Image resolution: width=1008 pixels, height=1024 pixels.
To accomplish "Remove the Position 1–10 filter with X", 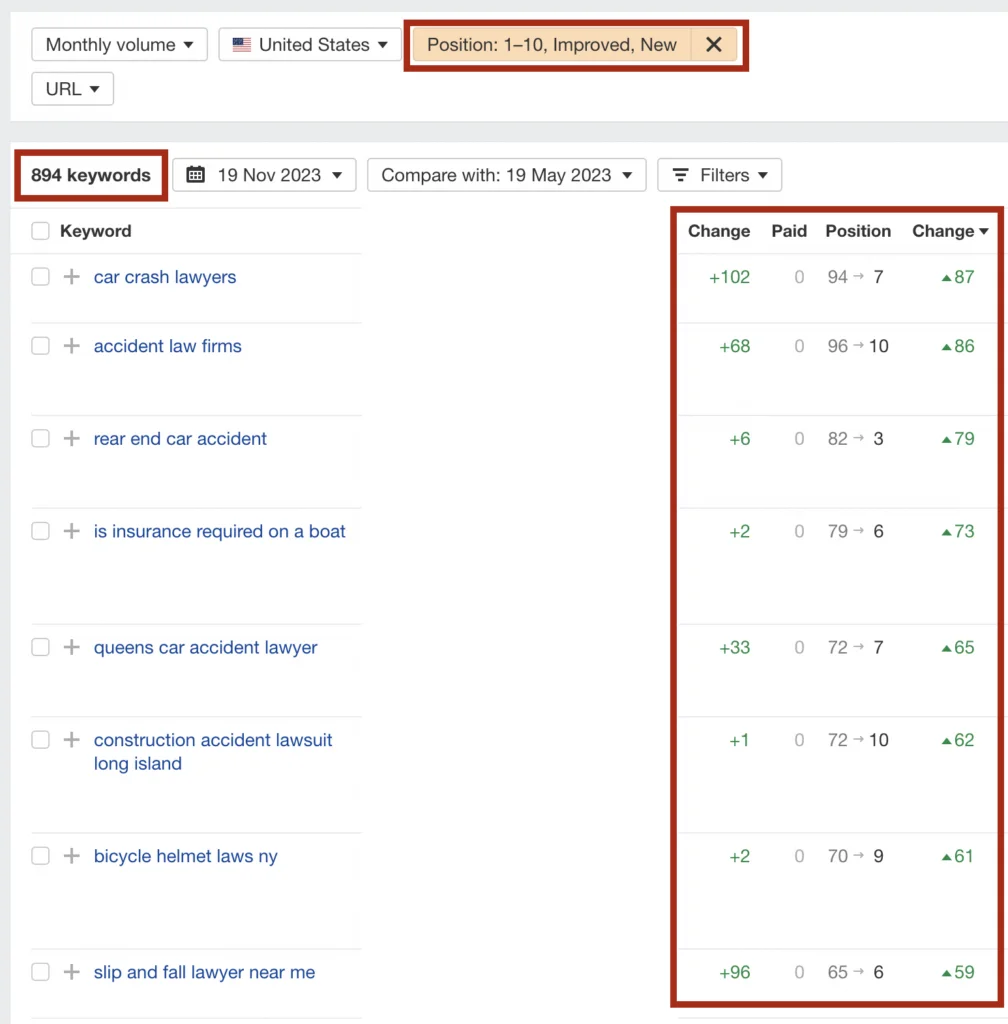I will pyautogui.click(x=713, y=45).
